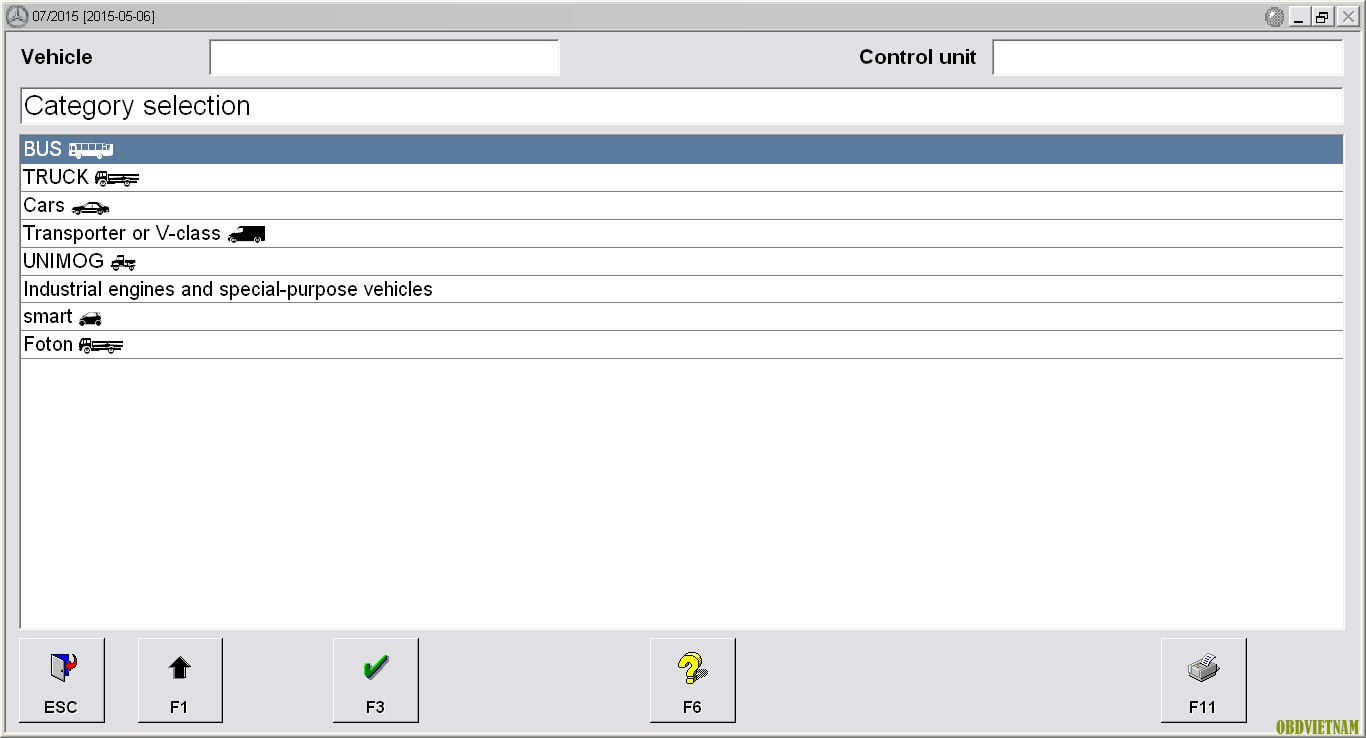Click the round gray icon beside minimize
The width and height of the screenshot is (1366, 738).
(x=1274, y=17)
